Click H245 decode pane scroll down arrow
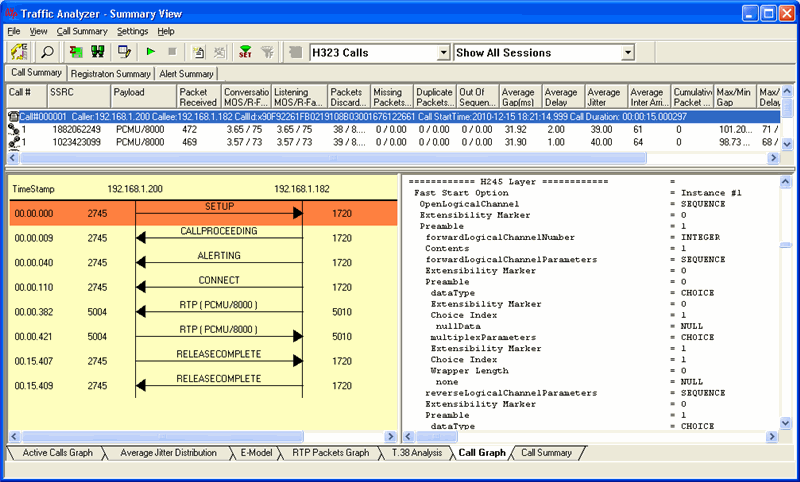 click(x=785, y=423)
